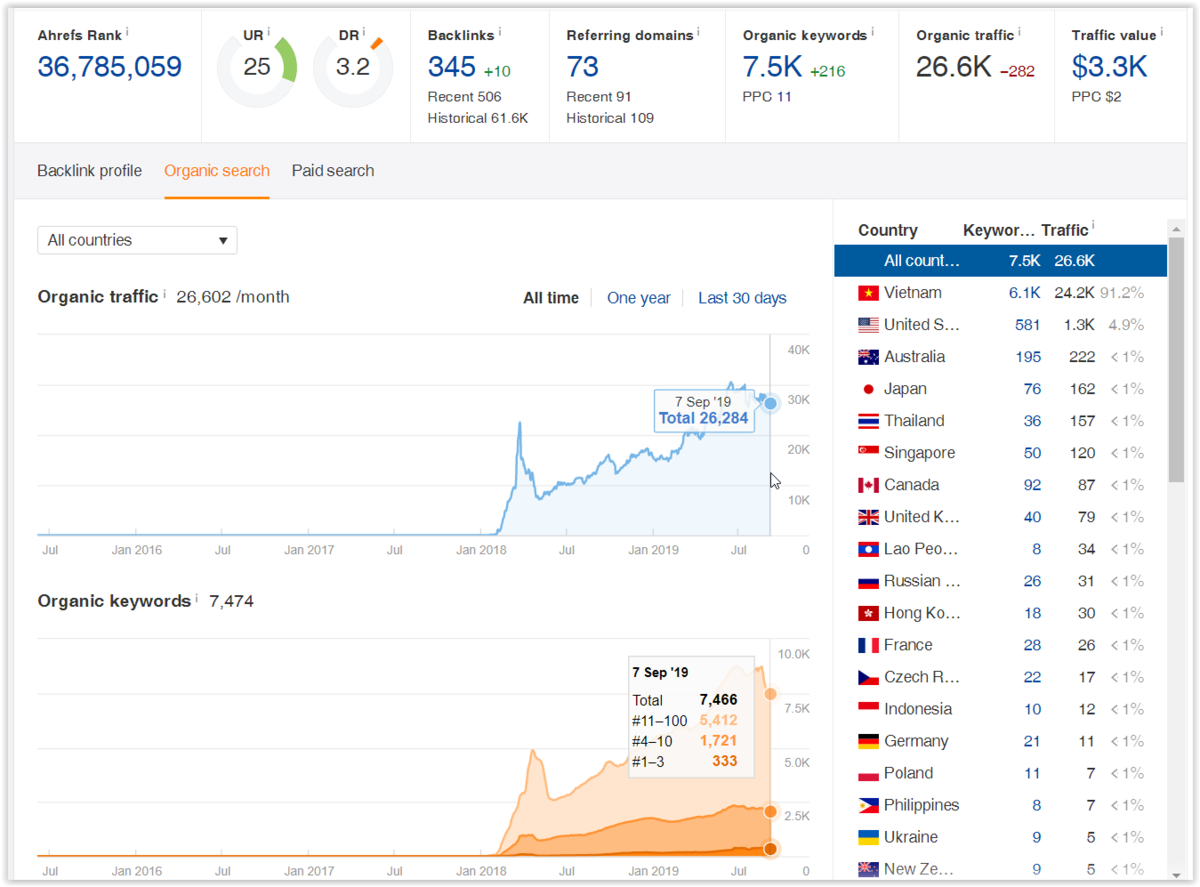Open the 73 referring domains report
Image resolution: width=1200 pixels, height=887 pixels.
583,67
